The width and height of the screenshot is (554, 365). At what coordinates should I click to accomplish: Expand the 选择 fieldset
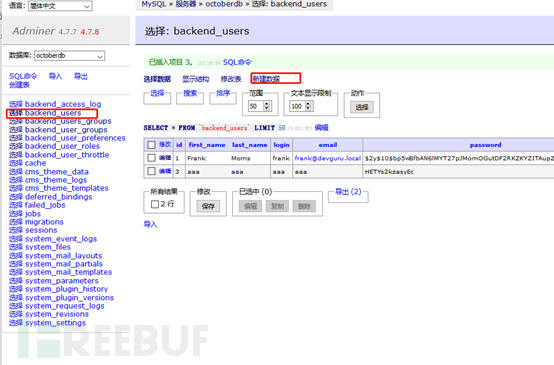click(157, 93)
